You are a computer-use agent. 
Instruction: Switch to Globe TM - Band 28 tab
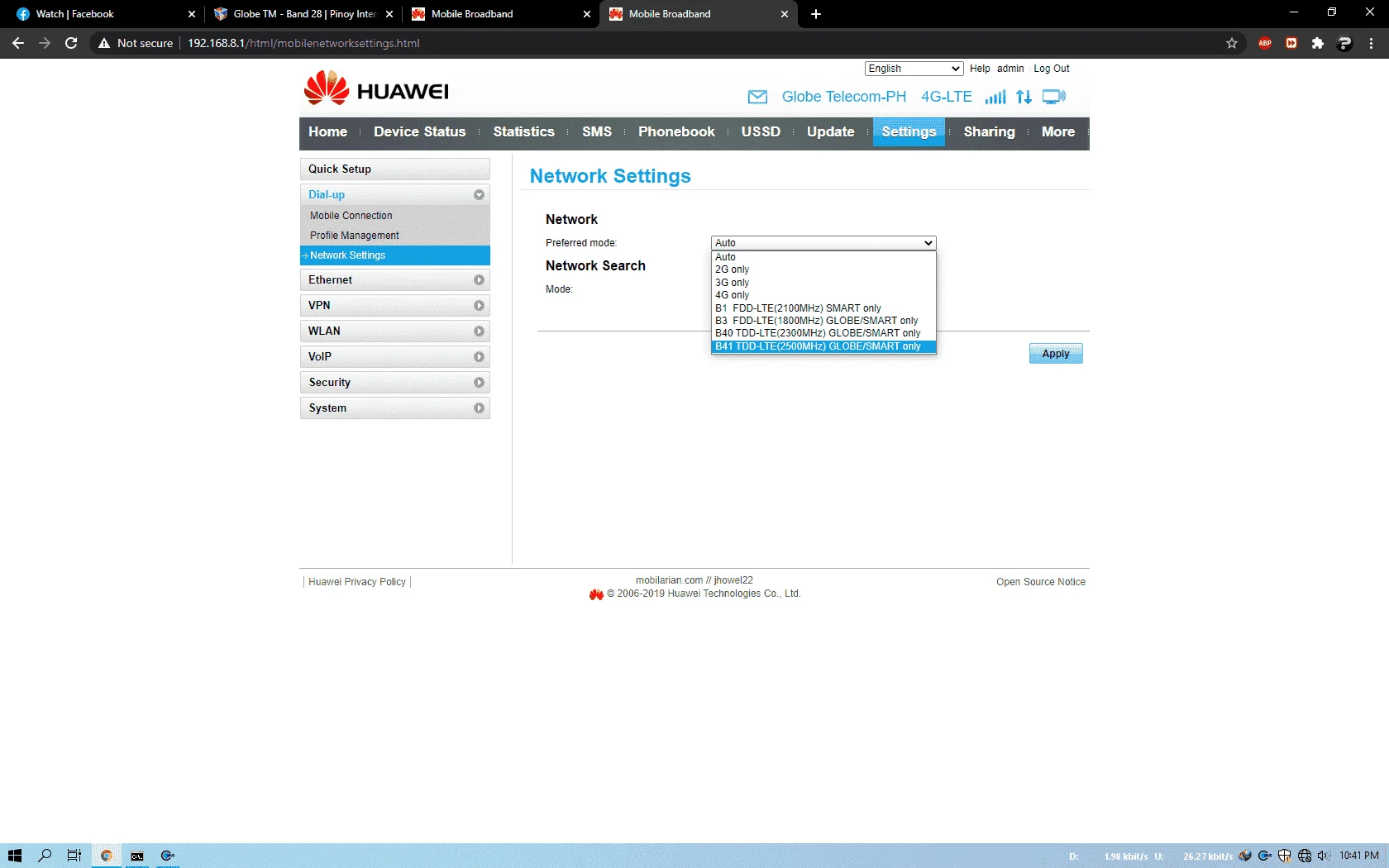pos(303,14)
